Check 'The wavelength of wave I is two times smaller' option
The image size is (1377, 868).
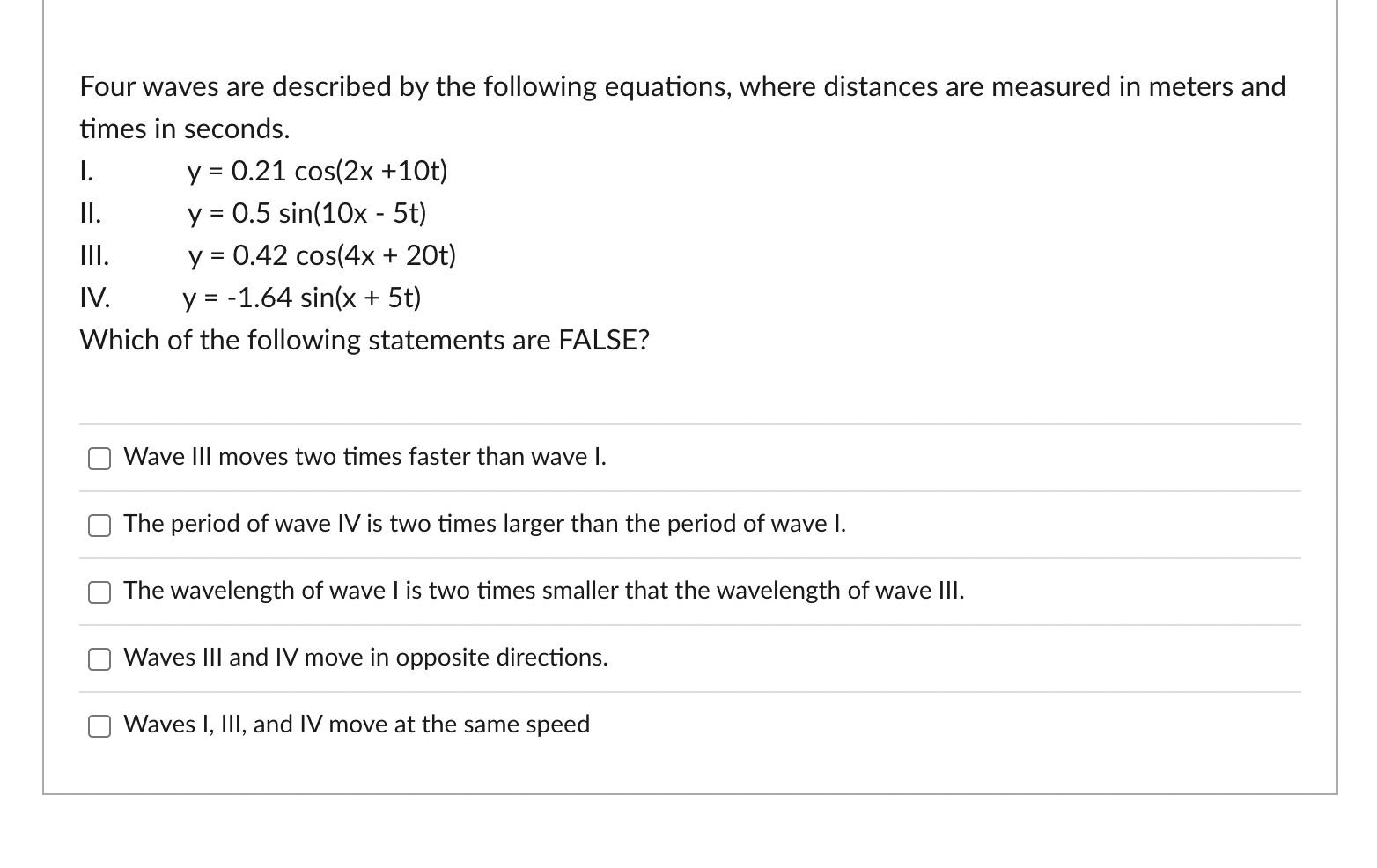(99, 592)
